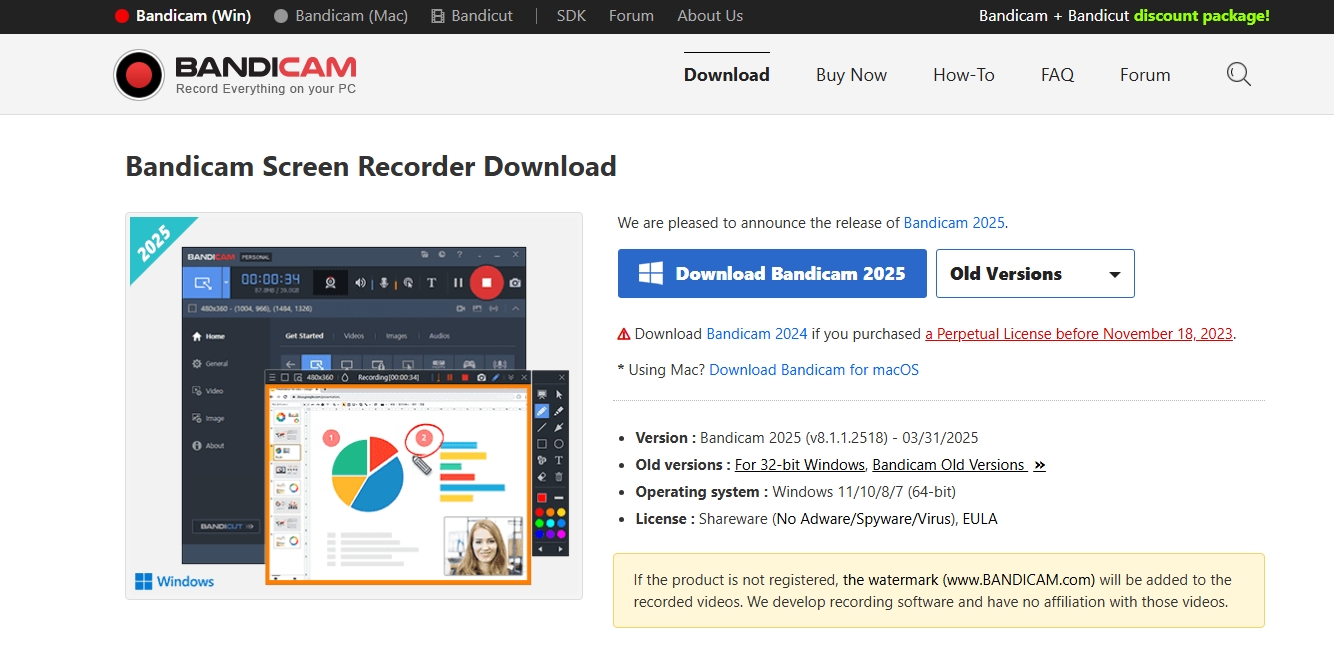Click the Bandicam product screenshot image
The height and width of the screenshot is (651, 1334).
(354, 406)
